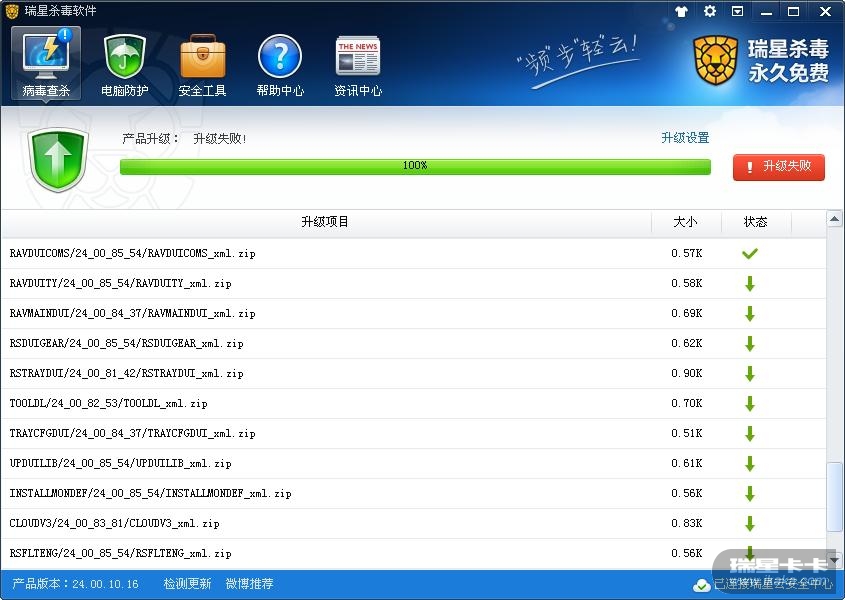
Task: Minimize the 瑞星杀毒软件 window
Action: coord(766,11)
